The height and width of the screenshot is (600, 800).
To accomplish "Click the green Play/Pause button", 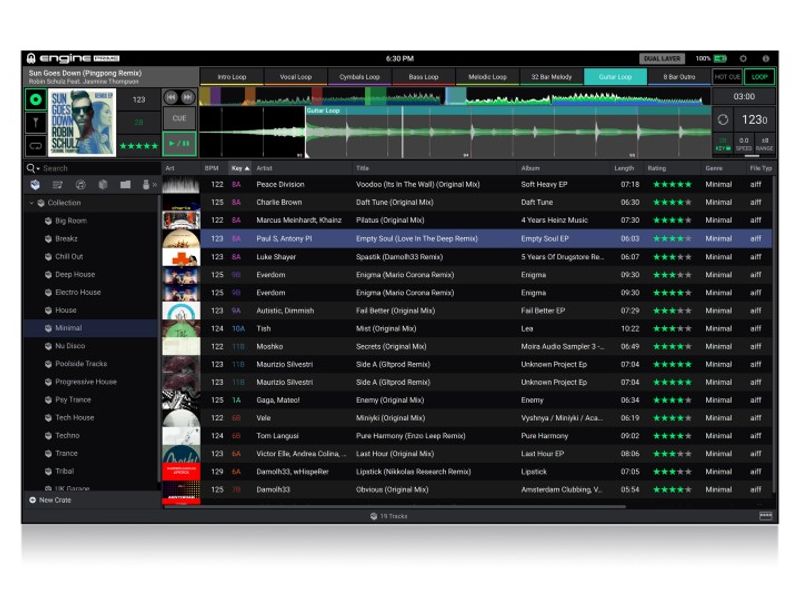I will pyautogui.click(x=179, y=143).
